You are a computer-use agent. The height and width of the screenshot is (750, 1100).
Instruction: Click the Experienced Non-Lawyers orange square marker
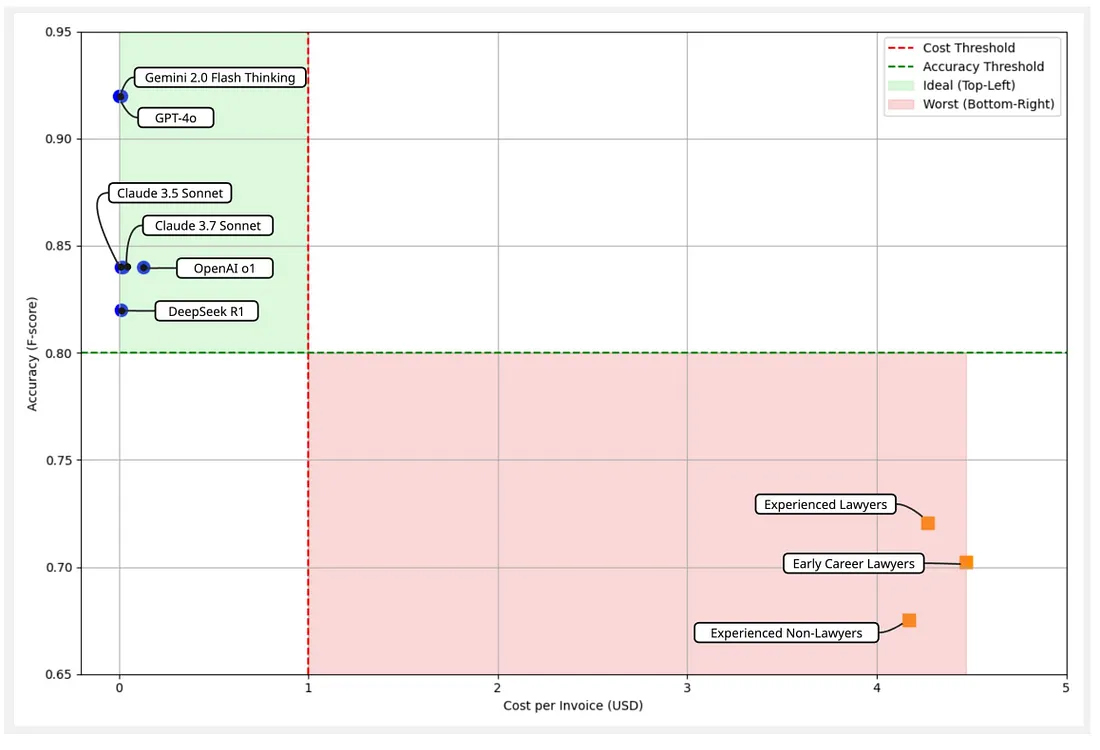[909, 621]
